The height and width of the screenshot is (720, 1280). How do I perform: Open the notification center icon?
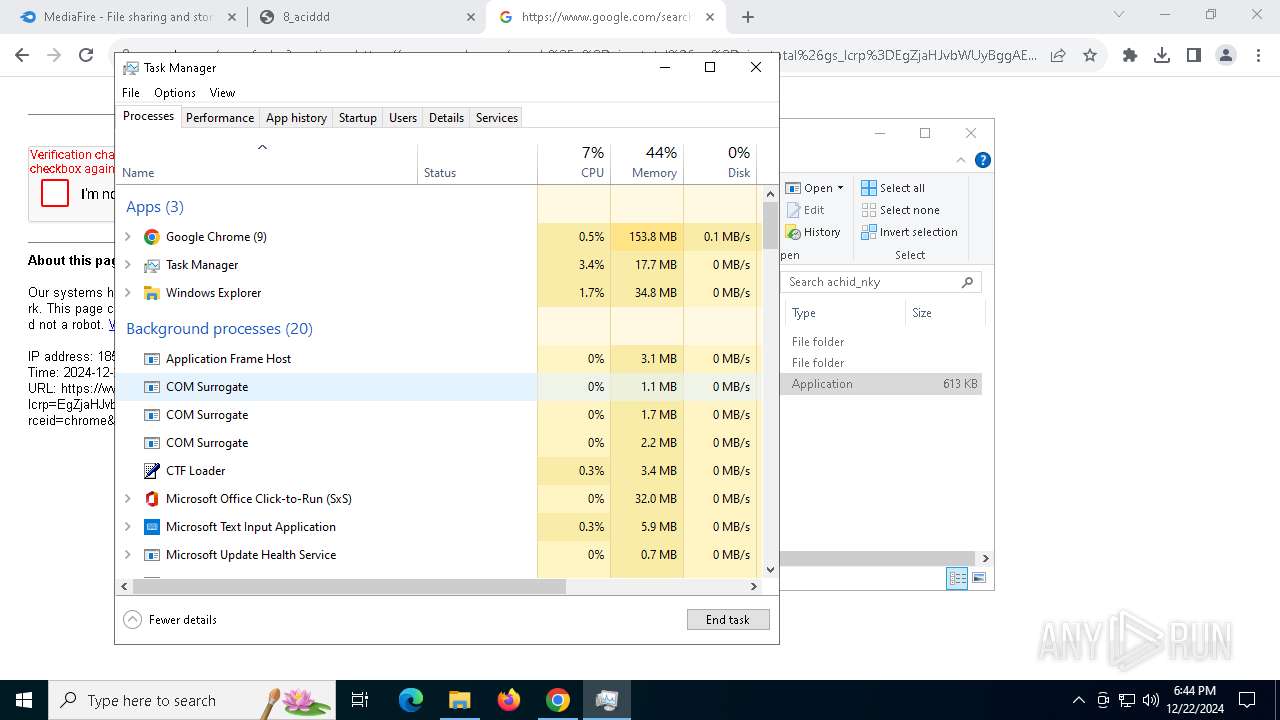pos(1247,700)
